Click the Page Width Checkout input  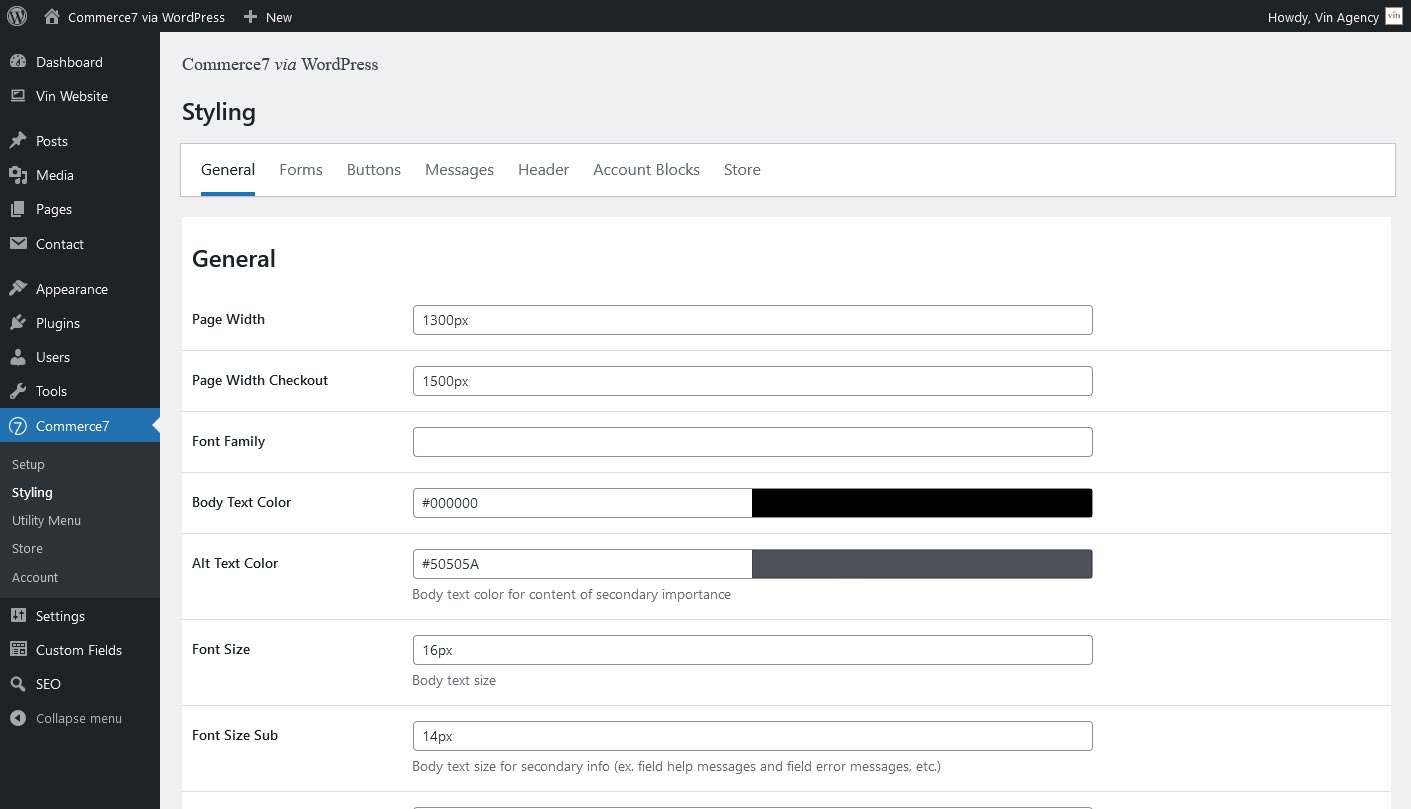pos(752,381)
